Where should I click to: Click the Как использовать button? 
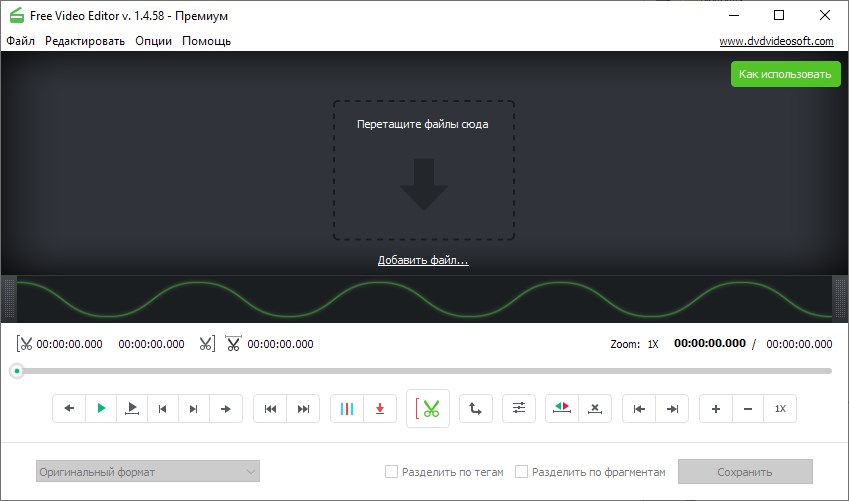785,74
